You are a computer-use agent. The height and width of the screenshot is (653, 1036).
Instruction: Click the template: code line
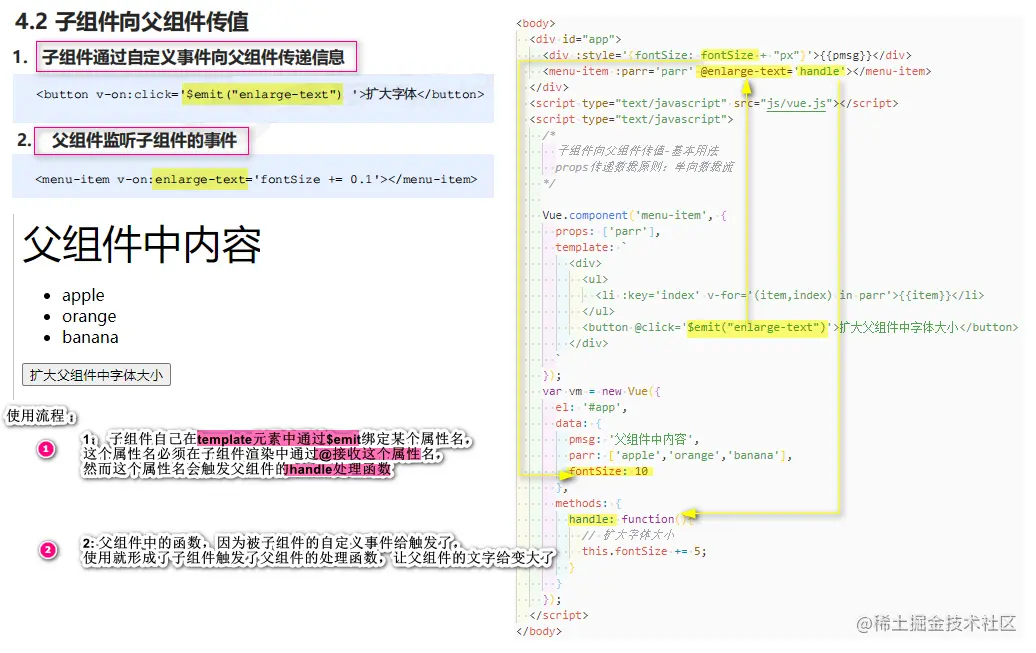pyautogui.click(x=591, y=247)
